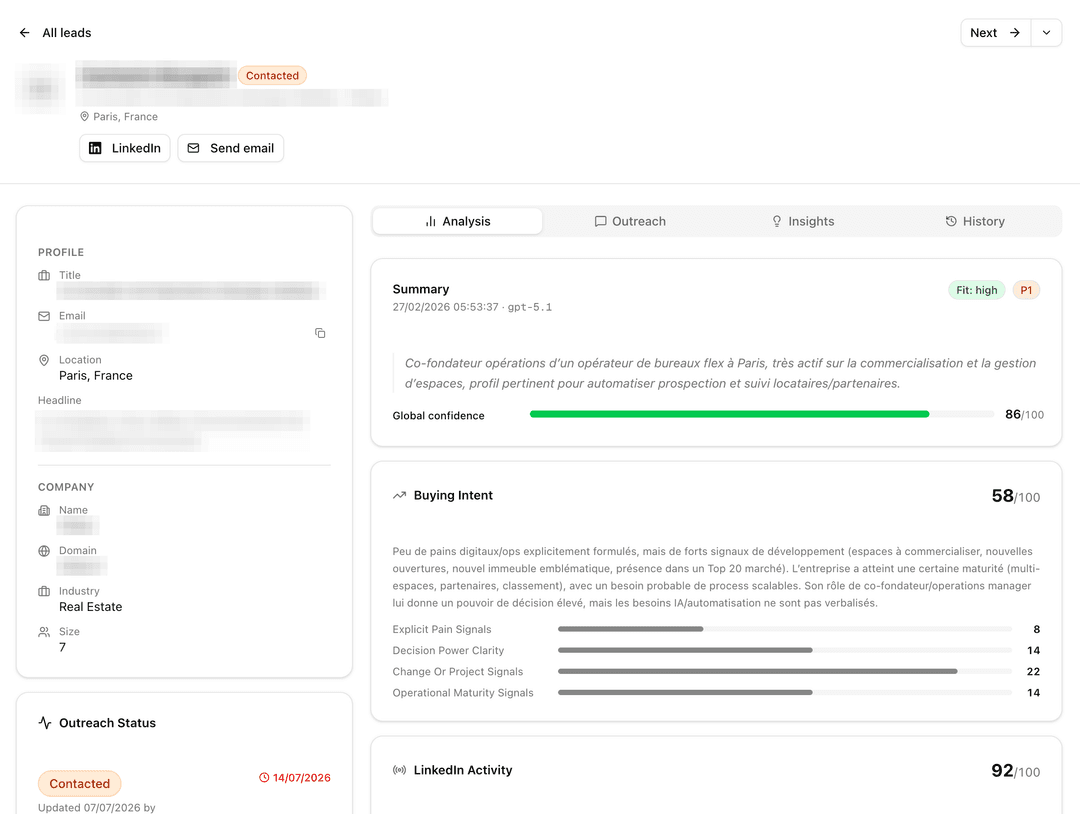
Task: Click the LinkedIn Activity signal icon
Action: tap(399, 770)
